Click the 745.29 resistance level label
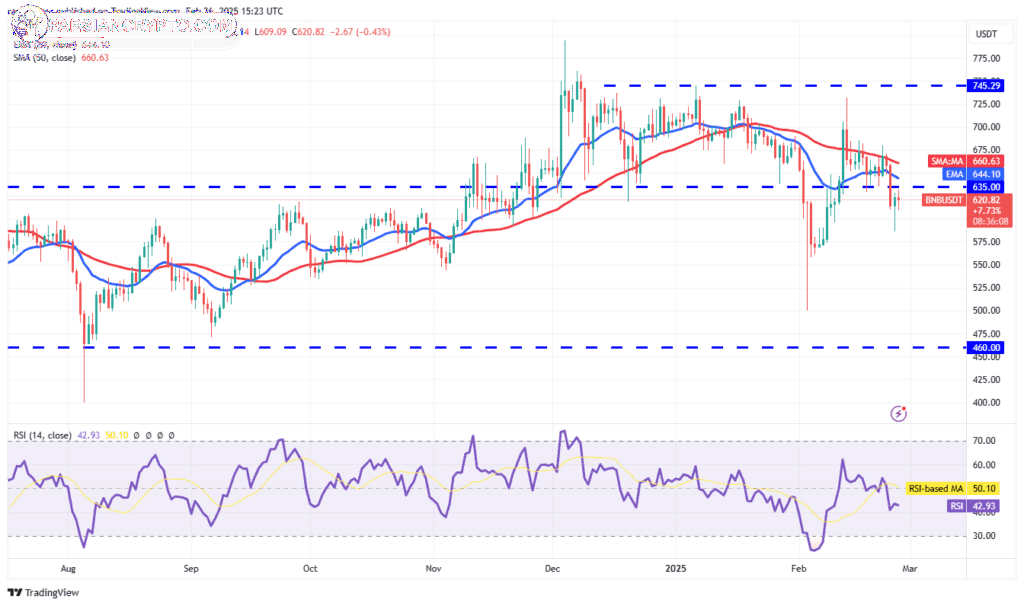Viewport: 1024px width, 606px height. click(x=985, y=86)
